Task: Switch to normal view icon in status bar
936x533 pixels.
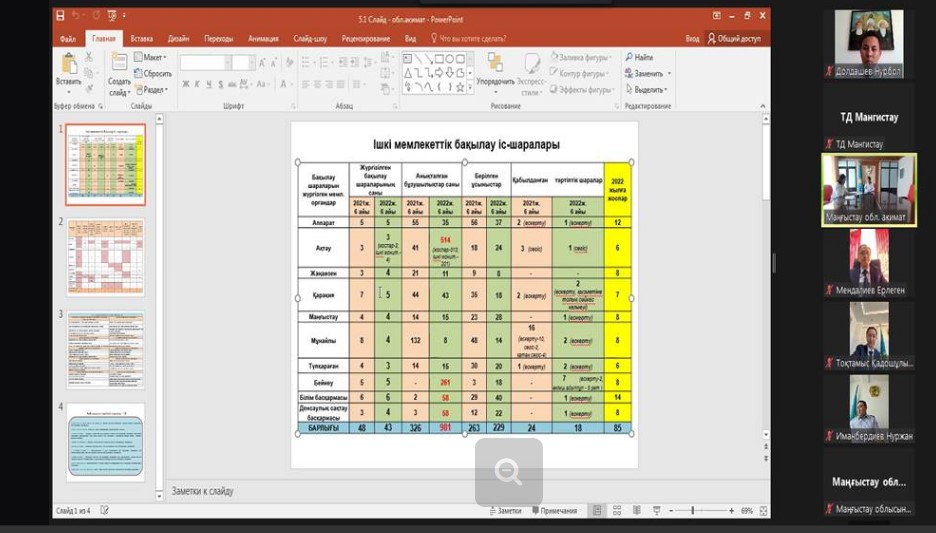Action: coord(597,510)
